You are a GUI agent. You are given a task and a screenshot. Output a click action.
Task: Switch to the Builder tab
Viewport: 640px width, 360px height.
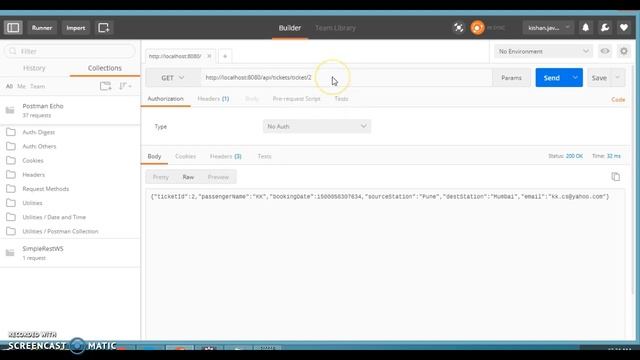point(290,28)
